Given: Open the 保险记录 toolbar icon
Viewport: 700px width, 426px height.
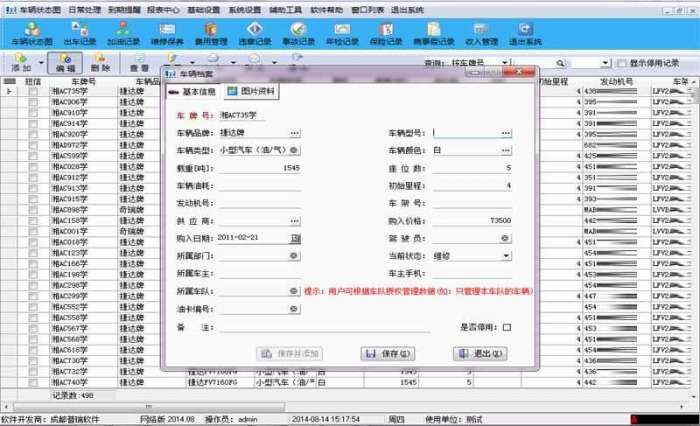Looking at the screenshot, I should (386, 34).
